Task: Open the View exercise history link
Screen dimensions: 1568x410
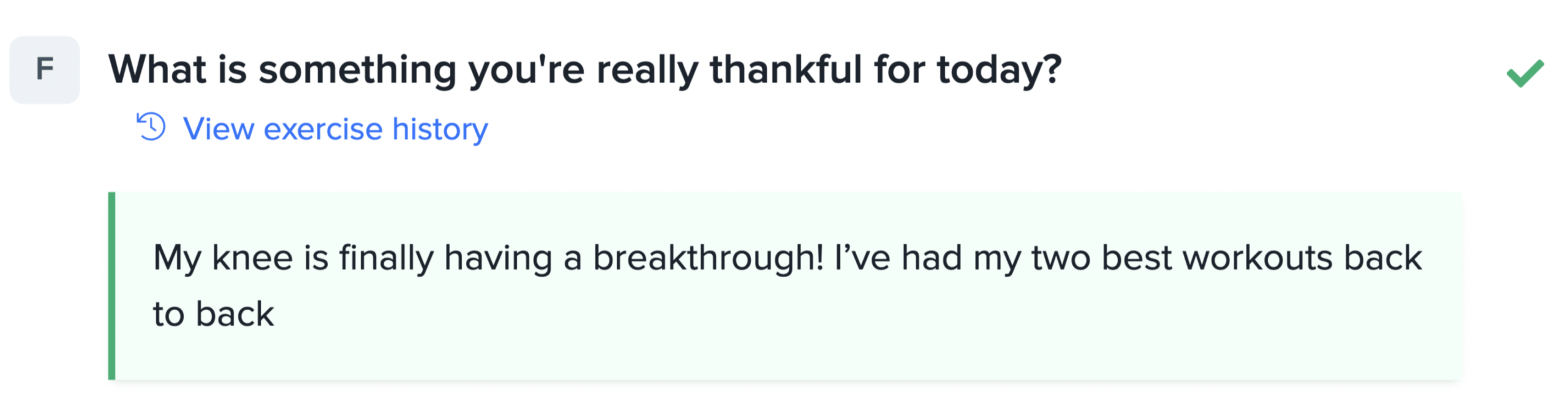Action: [335, 129]
